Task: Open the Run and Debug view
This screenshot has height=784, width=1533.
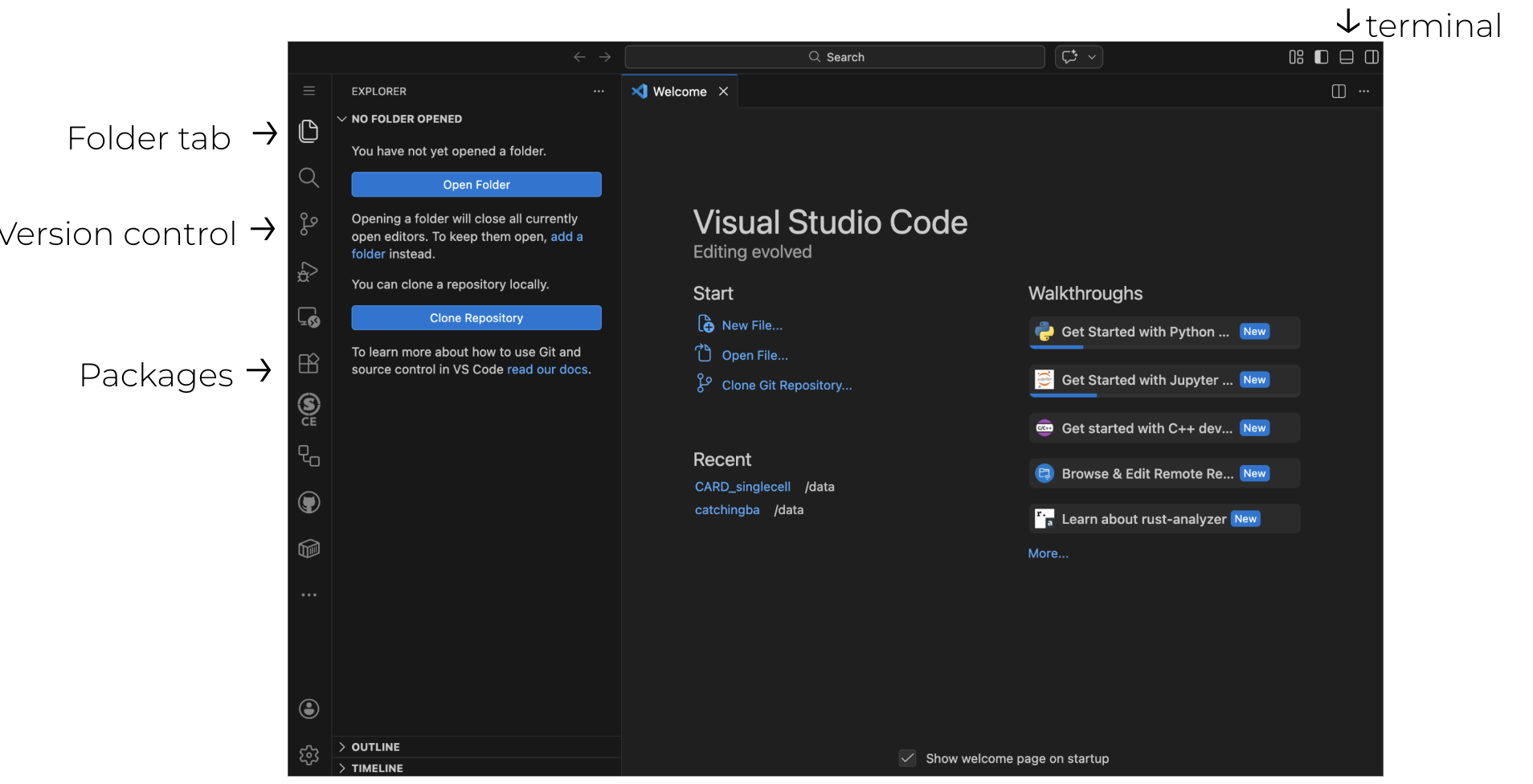Action: click(x=309, y=272)
